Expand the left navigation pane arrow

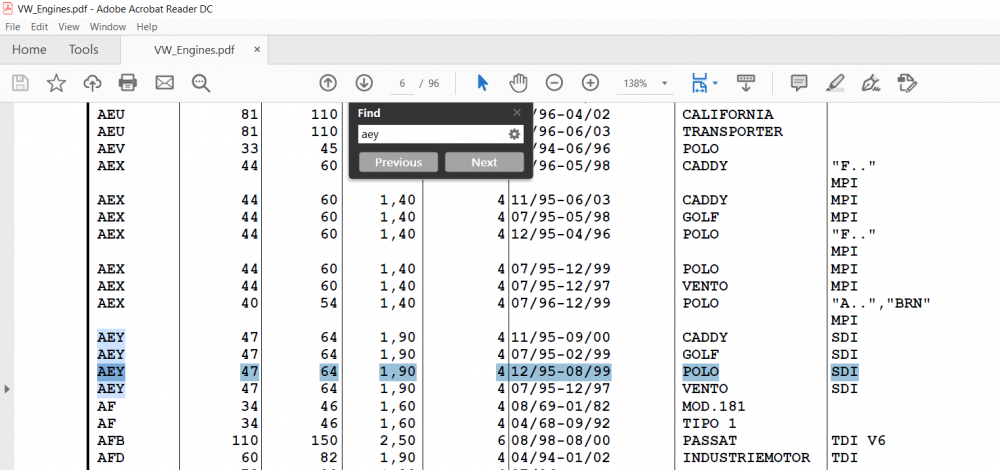[7, 388]
